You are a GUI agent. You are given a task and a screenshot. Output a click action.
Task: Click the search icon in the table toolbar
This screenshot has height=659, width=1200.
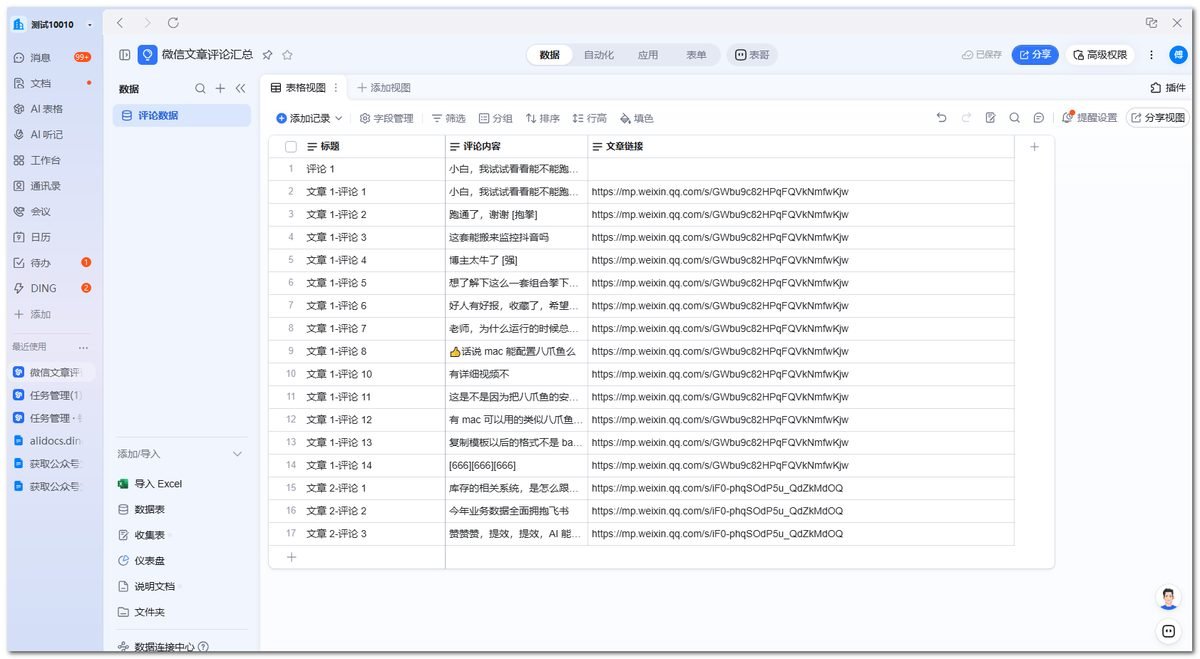point(1014,118)
